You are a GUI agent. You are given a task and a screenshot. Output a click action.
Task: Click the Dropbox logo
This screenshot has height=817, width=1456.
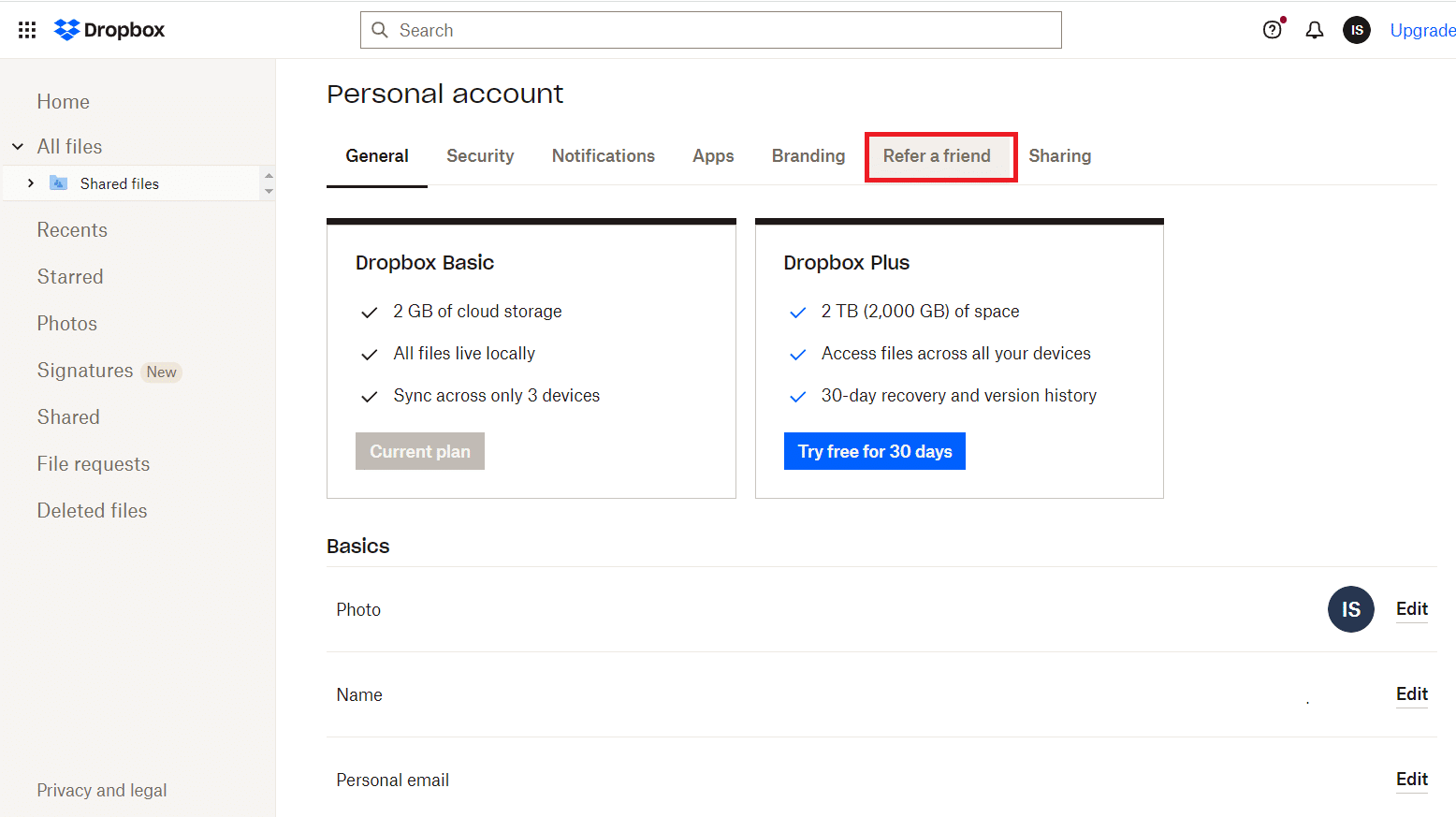click(109, 30)
